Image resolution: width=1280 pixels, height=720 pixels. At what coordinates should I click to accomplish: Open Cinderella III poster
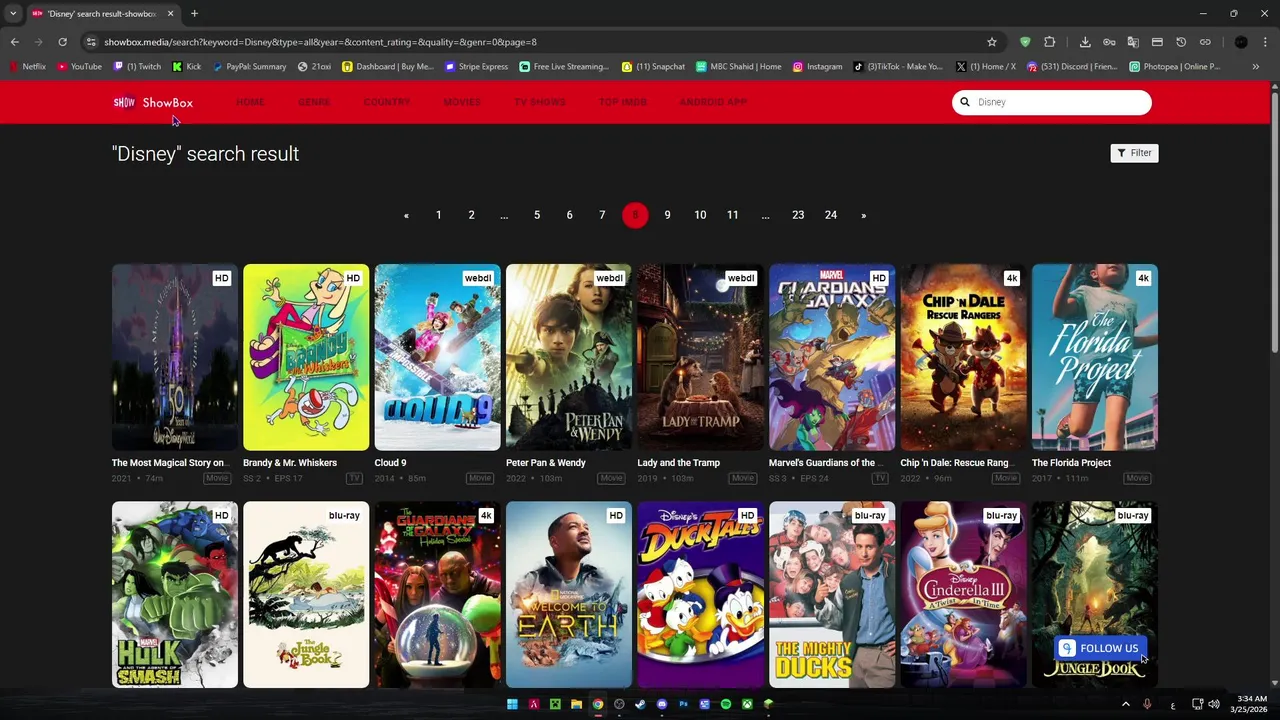pos(963,595)
